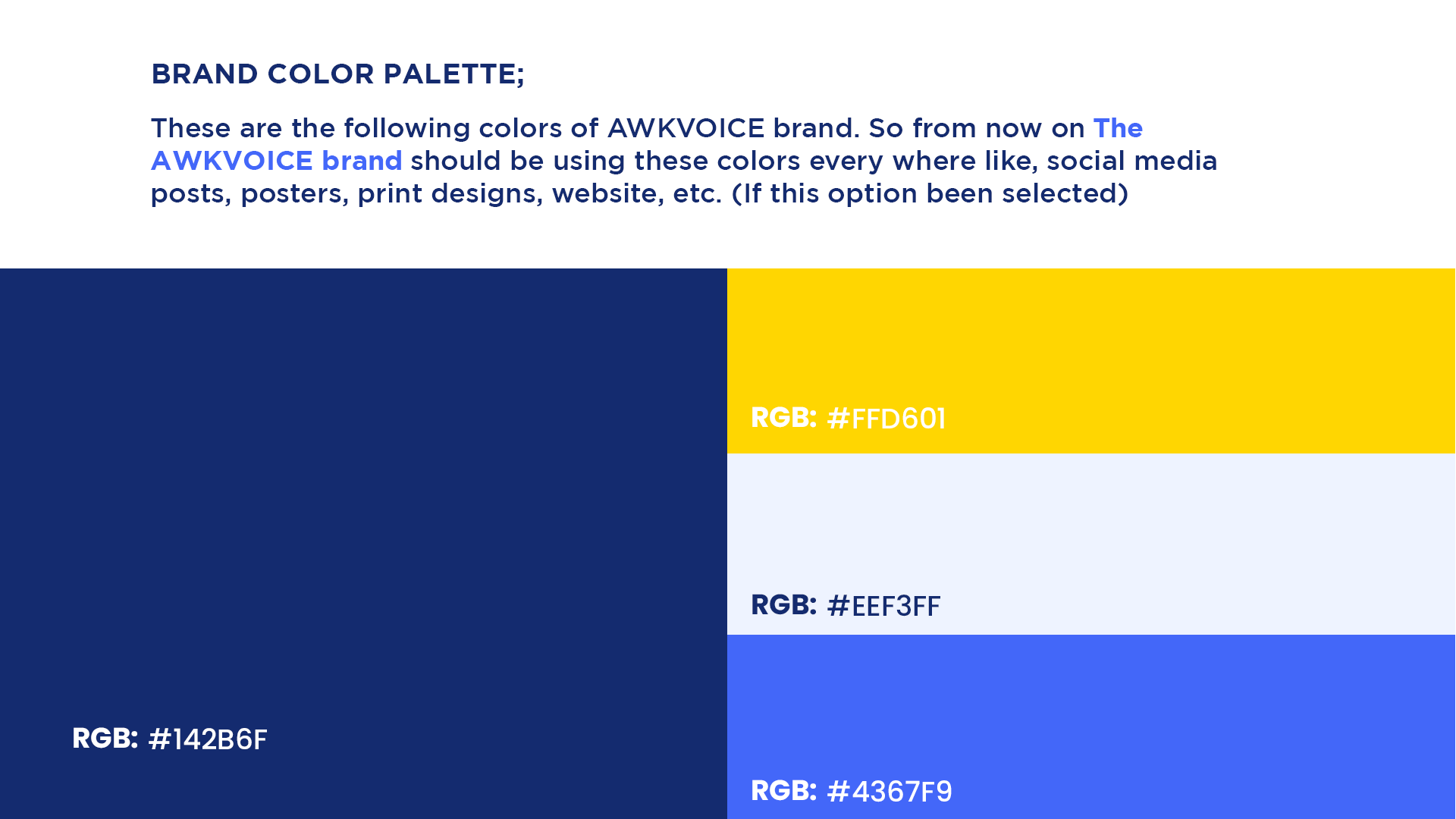The height and width of the screenshot is (819, 1456).
Task: Choose the bright blue #4367F9 swatch
Action: pos(1090,705)
